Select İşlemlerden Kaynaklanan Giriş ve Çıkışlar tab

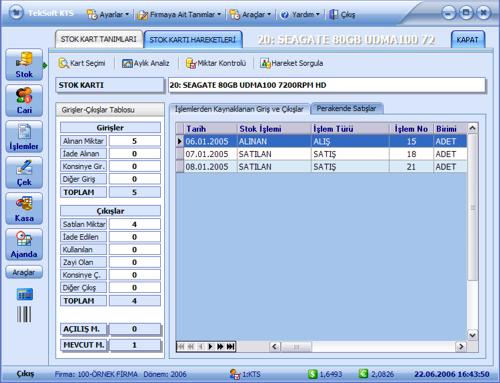[x=239, y=109]
